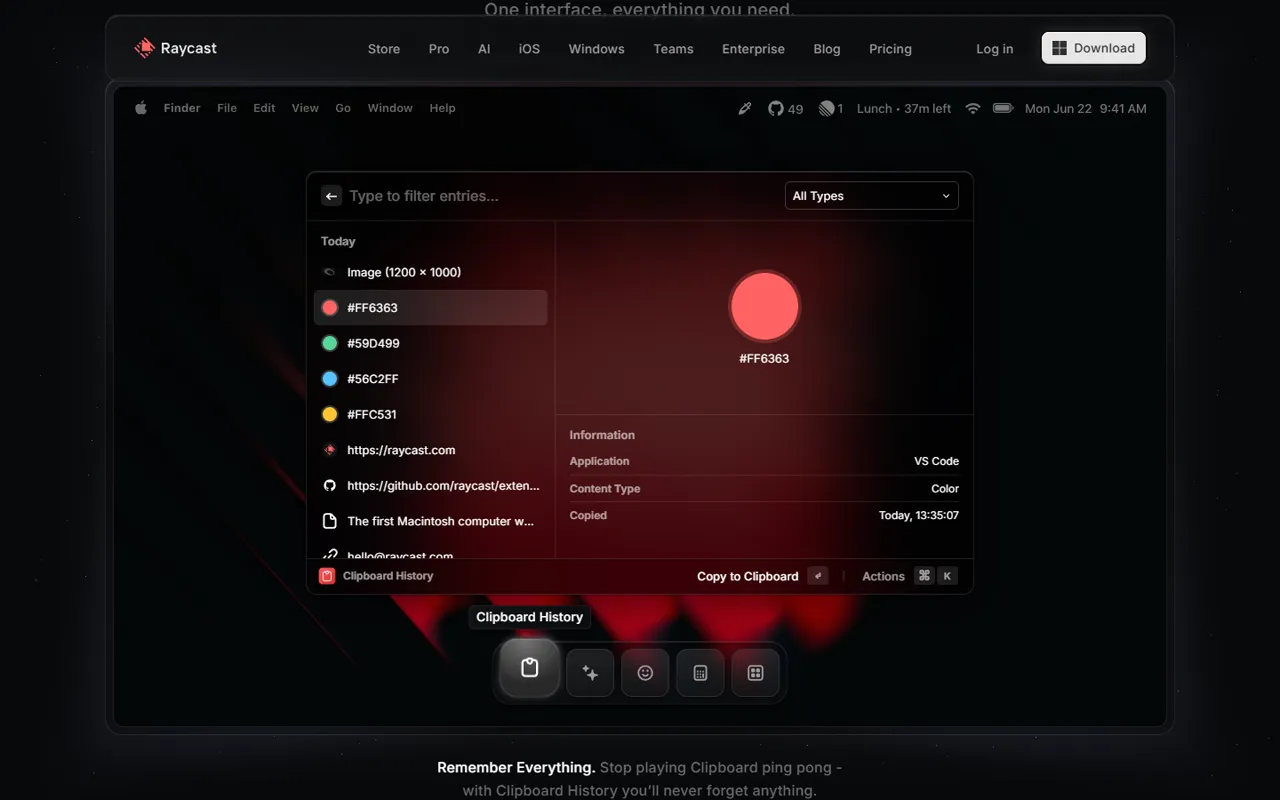
Task: Select the AI sparkles dock icon
Action: tap(590, 673)
